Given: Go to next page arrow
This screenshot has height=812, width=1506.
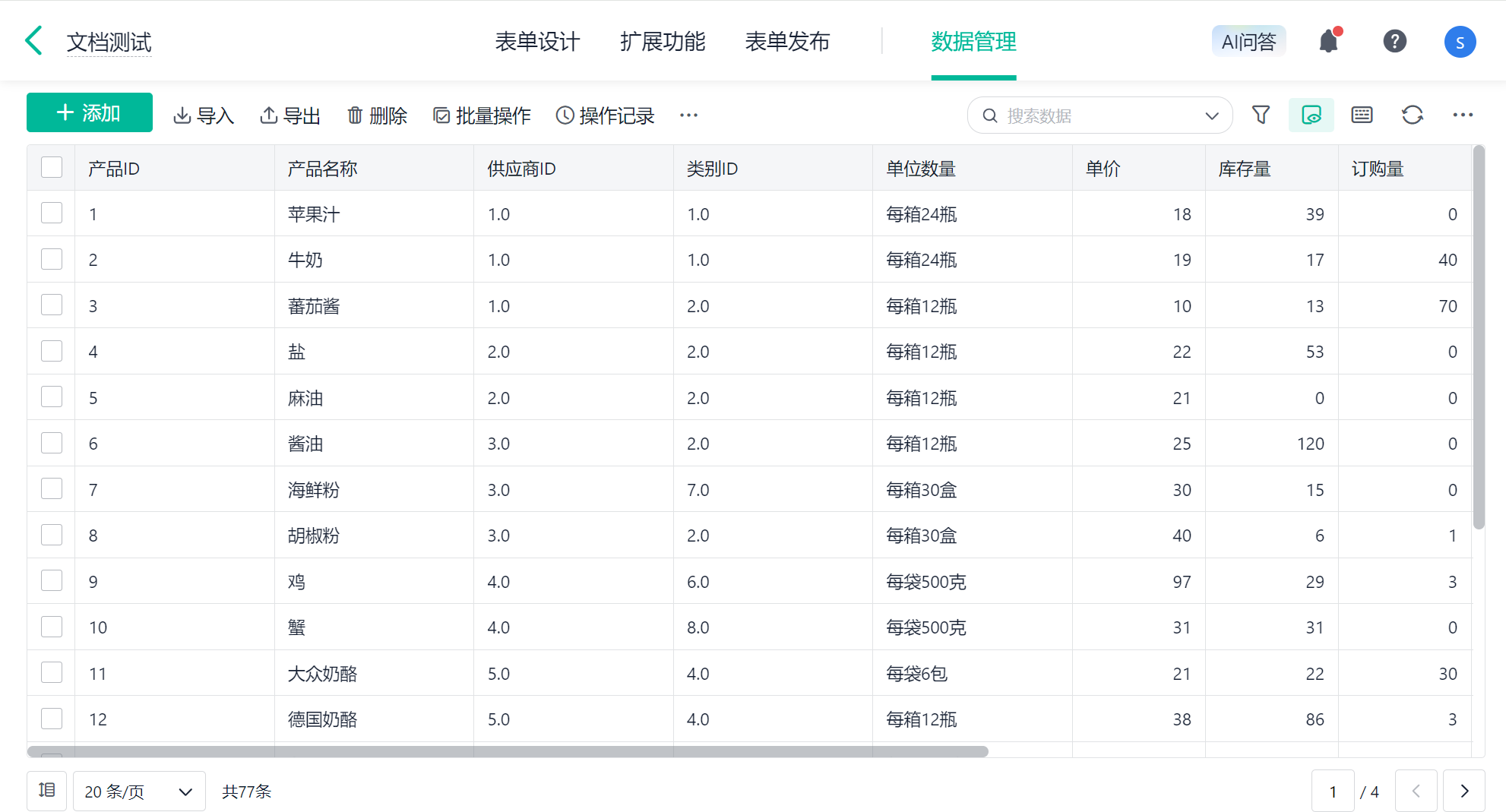Looking at the screenshot, I should [1464, 791].
